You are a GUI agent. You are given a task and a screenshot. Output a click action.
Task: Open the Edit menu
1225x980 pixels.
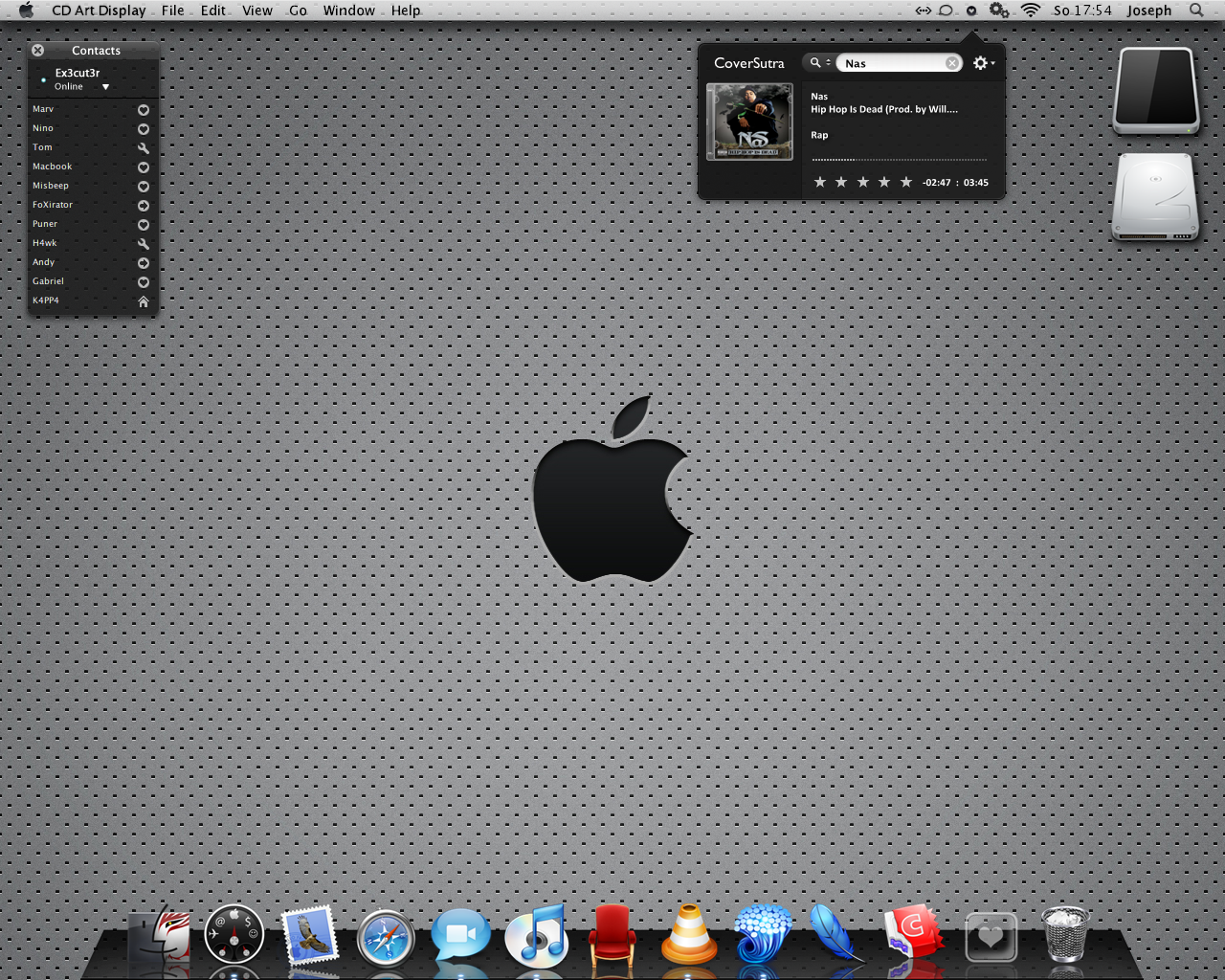click(213, 11)
